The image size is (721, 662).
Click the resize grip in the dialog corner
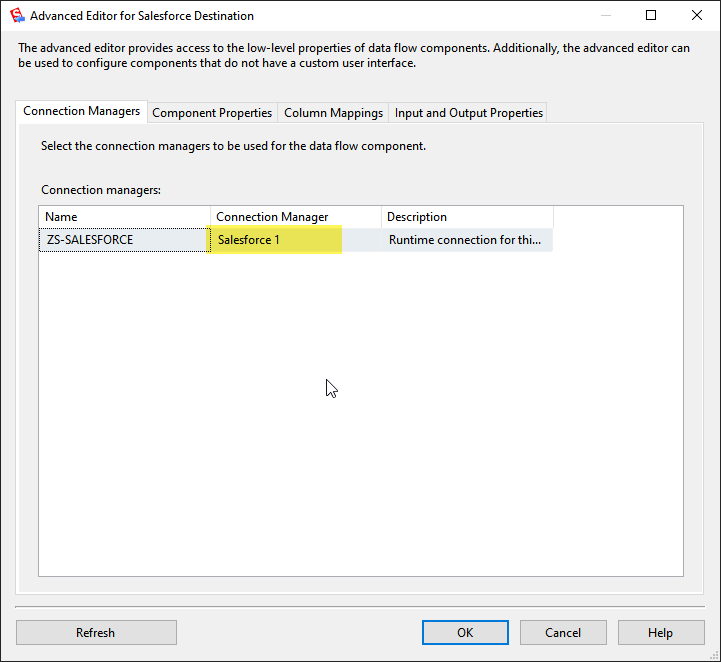[713, 654]
